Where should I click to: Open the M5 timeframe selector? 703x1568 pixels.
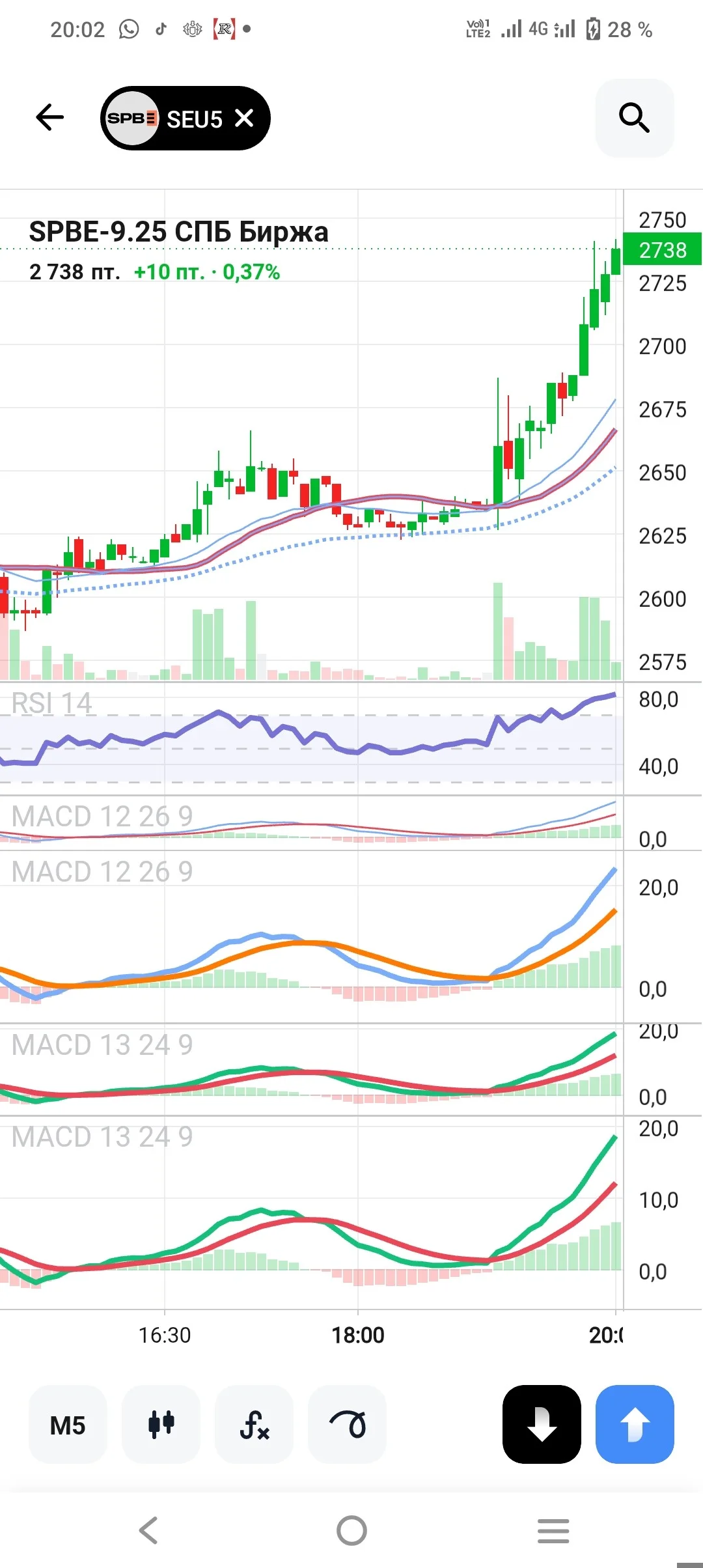[68, 1425]
